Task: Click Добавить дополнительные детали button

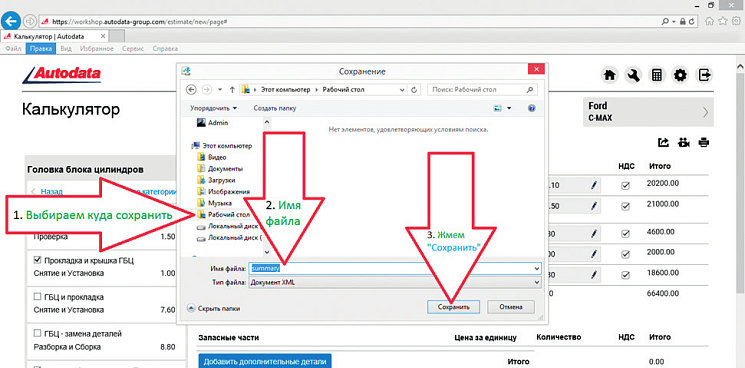Action: tap(265, 362)
